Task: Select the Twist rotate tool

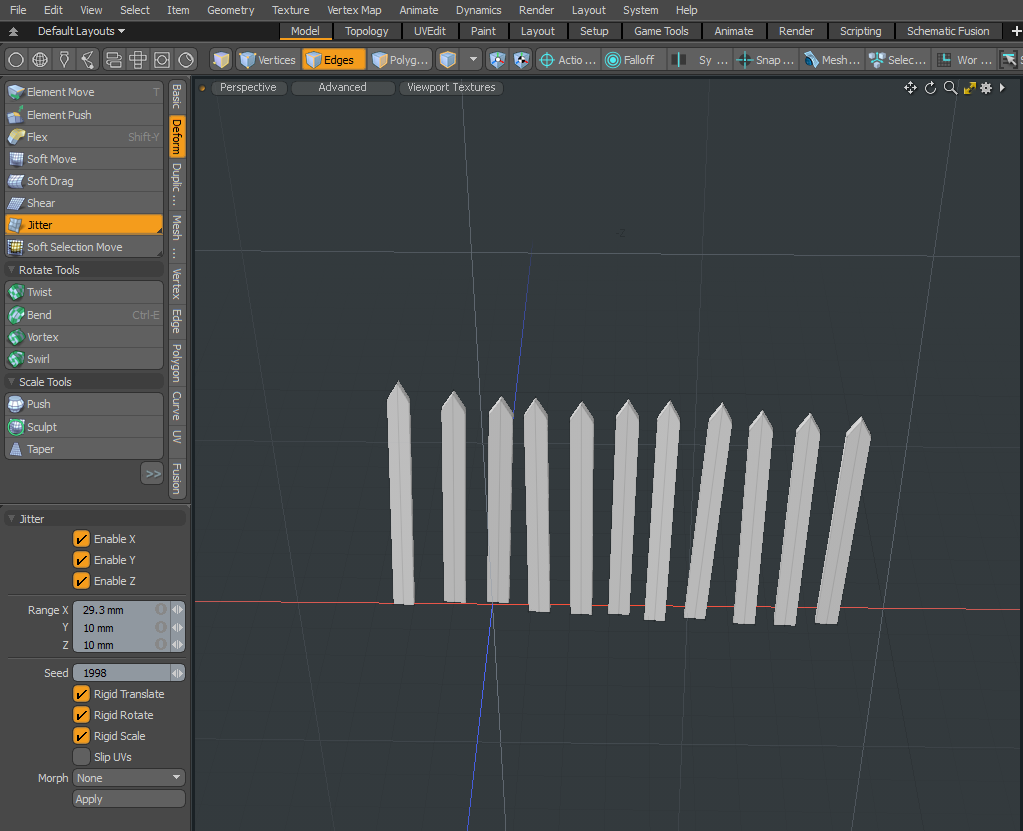Action: click(40, 292)
